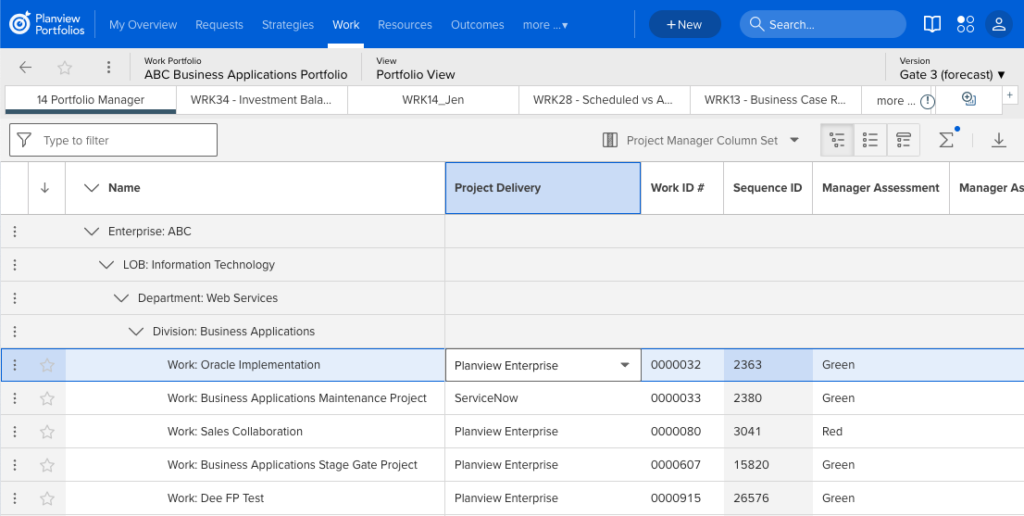Switch to grouped card view
1024x516 pixels.
903,140
